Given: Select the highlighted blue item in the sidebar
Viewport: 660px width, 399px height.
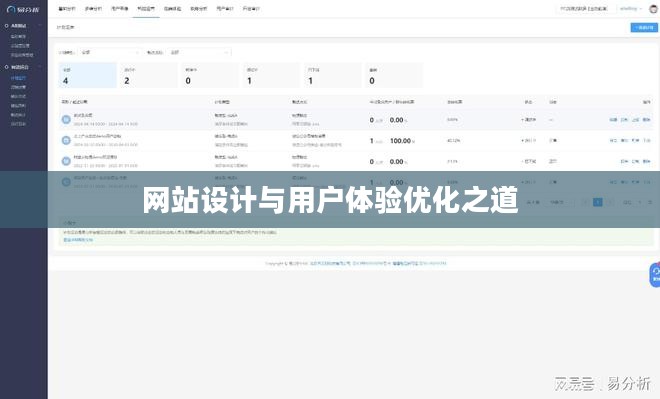Looking at the screenshot, I should [x=18, y=78].
